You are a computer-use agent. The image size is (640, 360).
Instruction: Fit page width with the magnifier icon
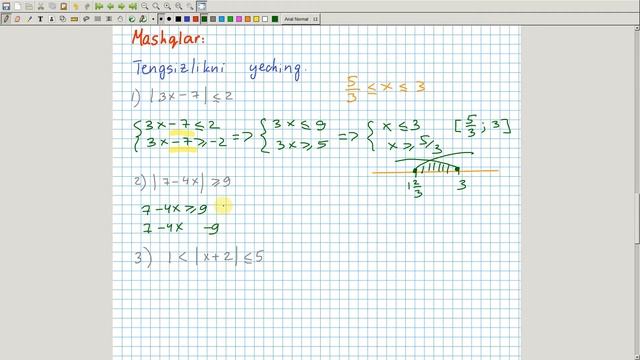156,7
